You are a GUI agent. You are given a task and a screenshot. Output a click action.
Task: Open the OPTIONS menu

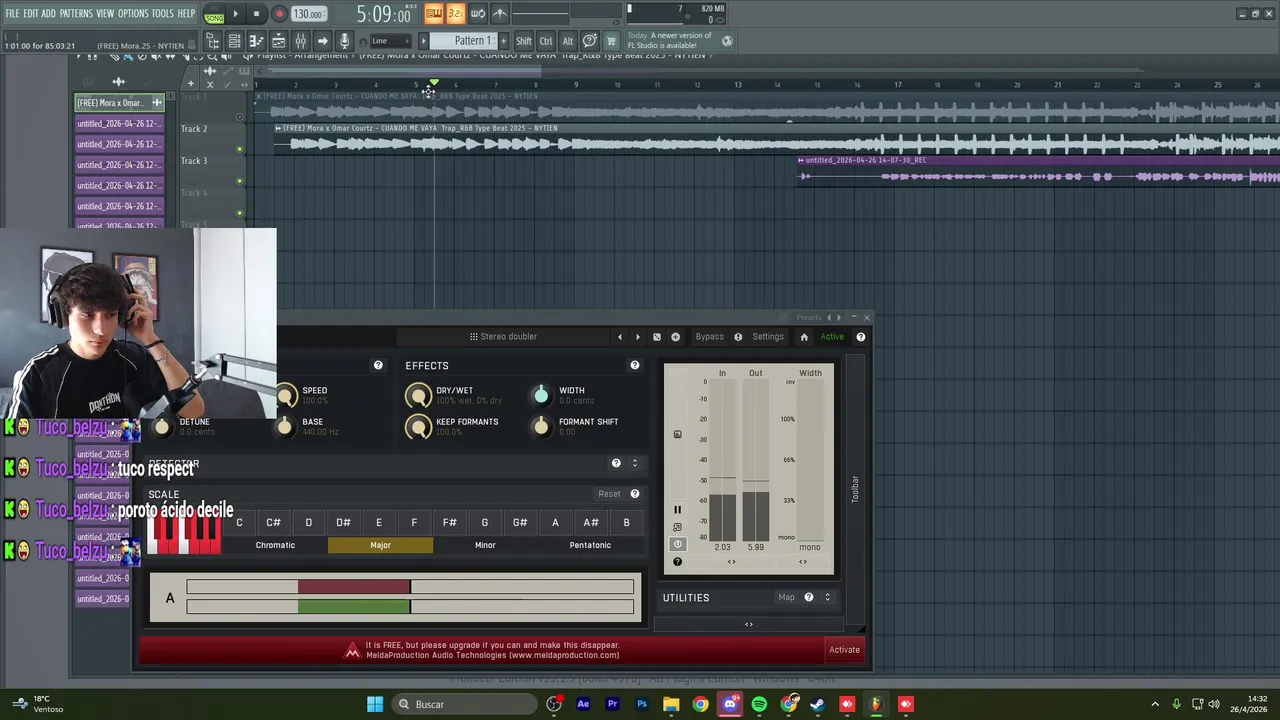(133, 14)
